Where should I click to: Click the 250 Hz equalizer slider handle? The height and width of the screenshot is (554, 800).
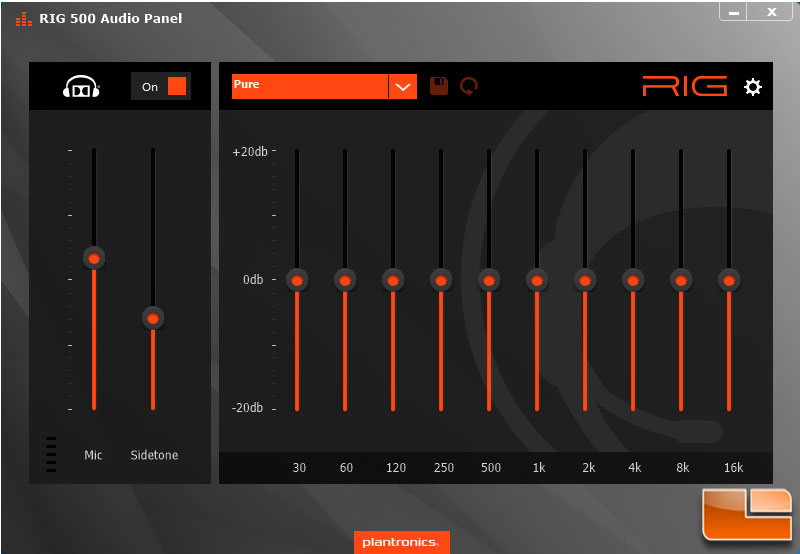tap(441, 280)
